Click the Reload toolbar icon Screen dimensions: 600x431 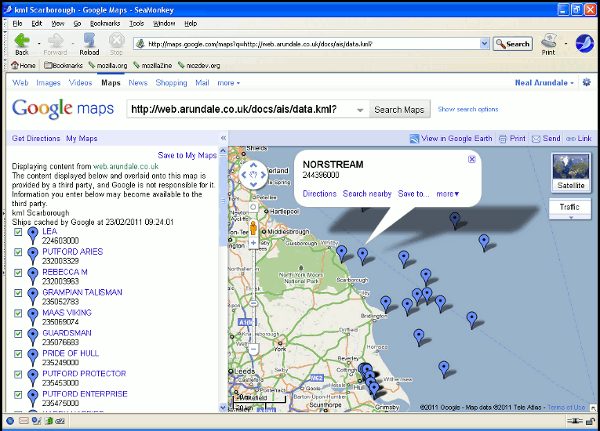pos(89,40)
